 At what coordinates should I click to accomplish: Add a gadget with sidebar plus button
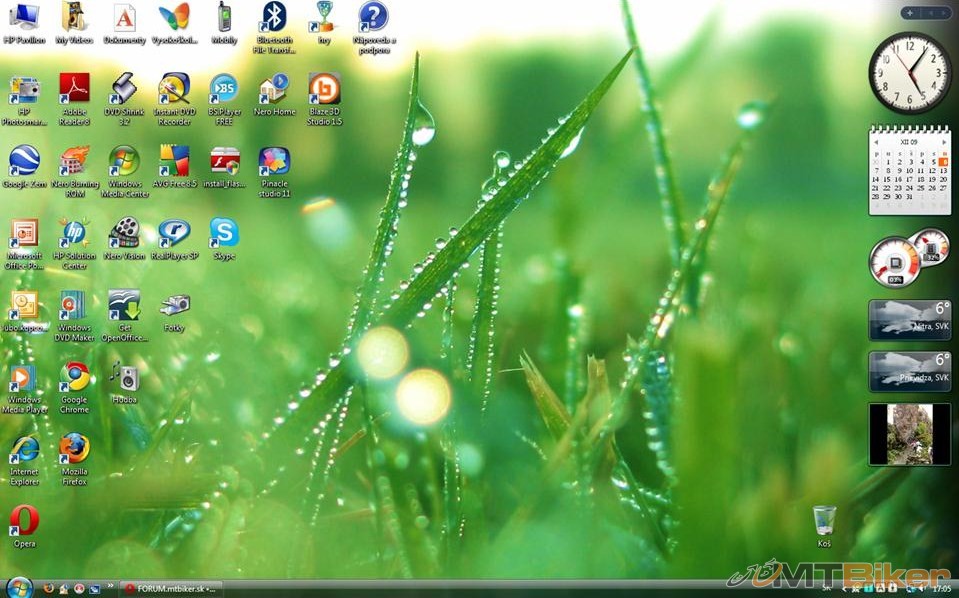click(909, 13)
